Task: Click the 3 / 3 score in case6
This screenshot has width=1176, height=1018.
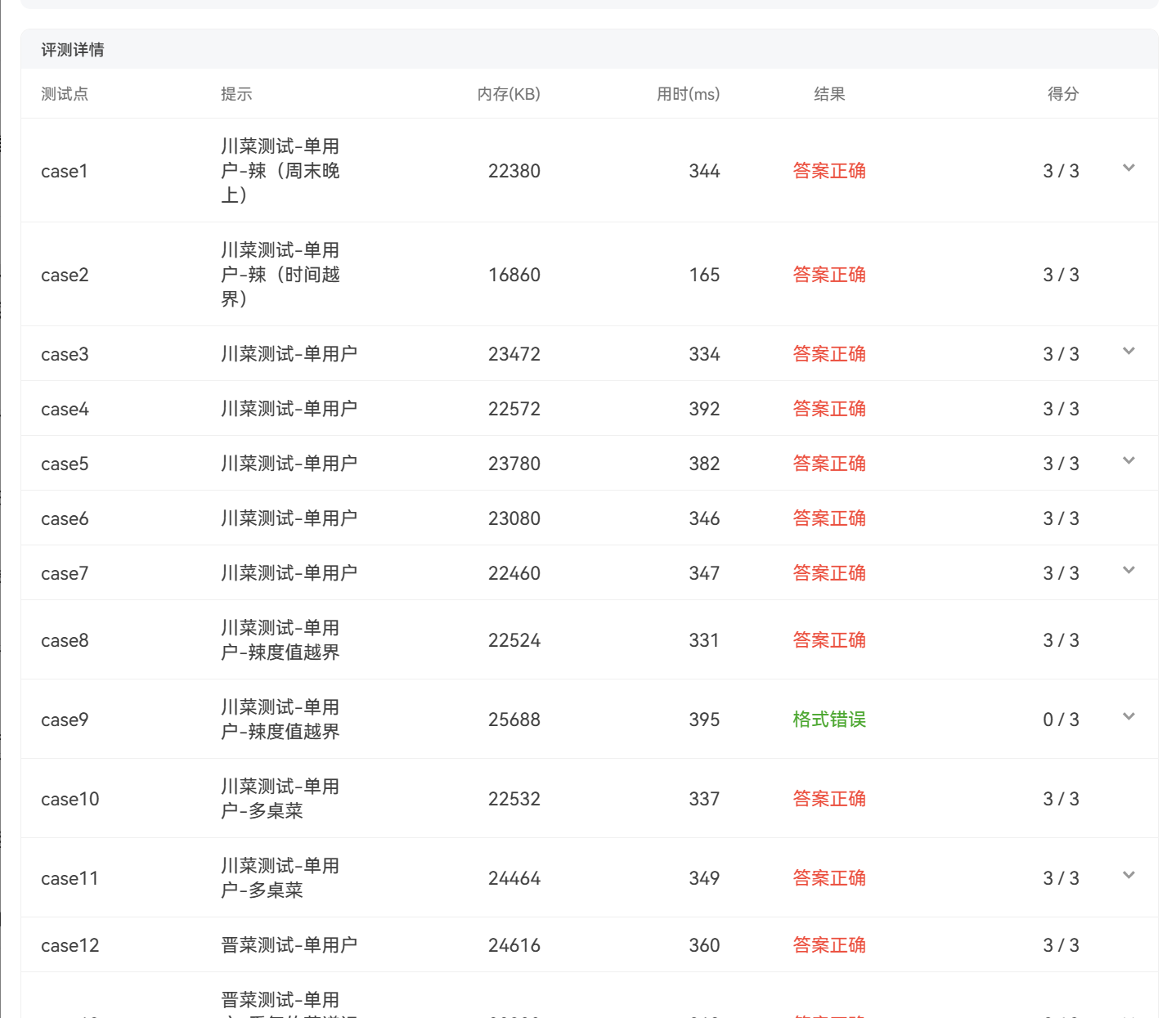Action: tap(1061, 518)
